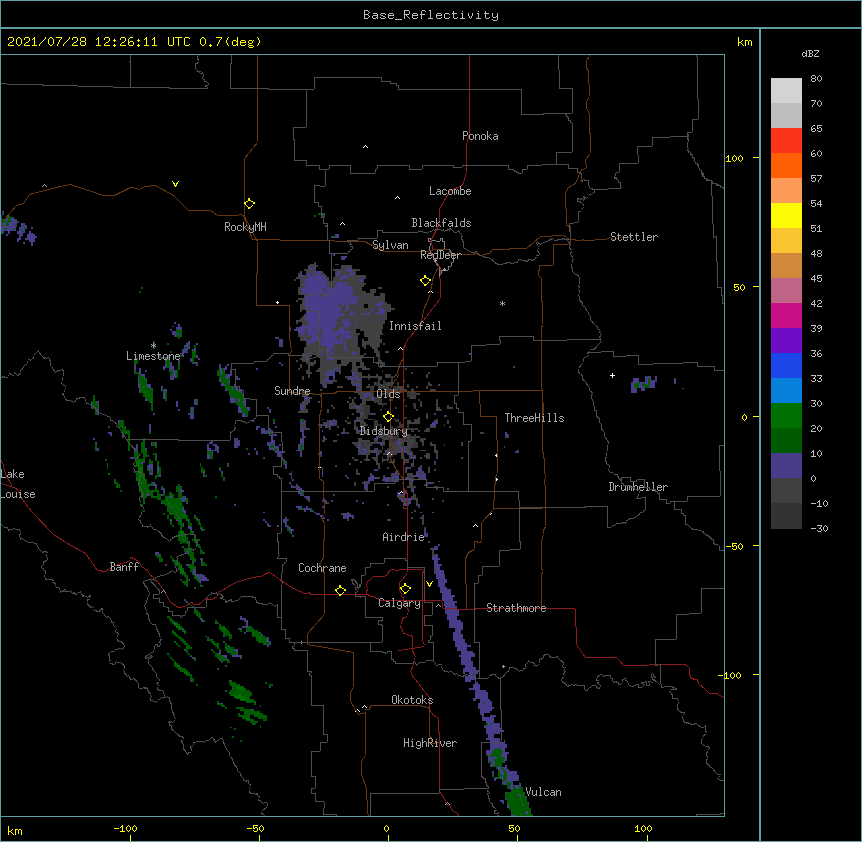Click the RedDeer city label

(x=440, y=255)
